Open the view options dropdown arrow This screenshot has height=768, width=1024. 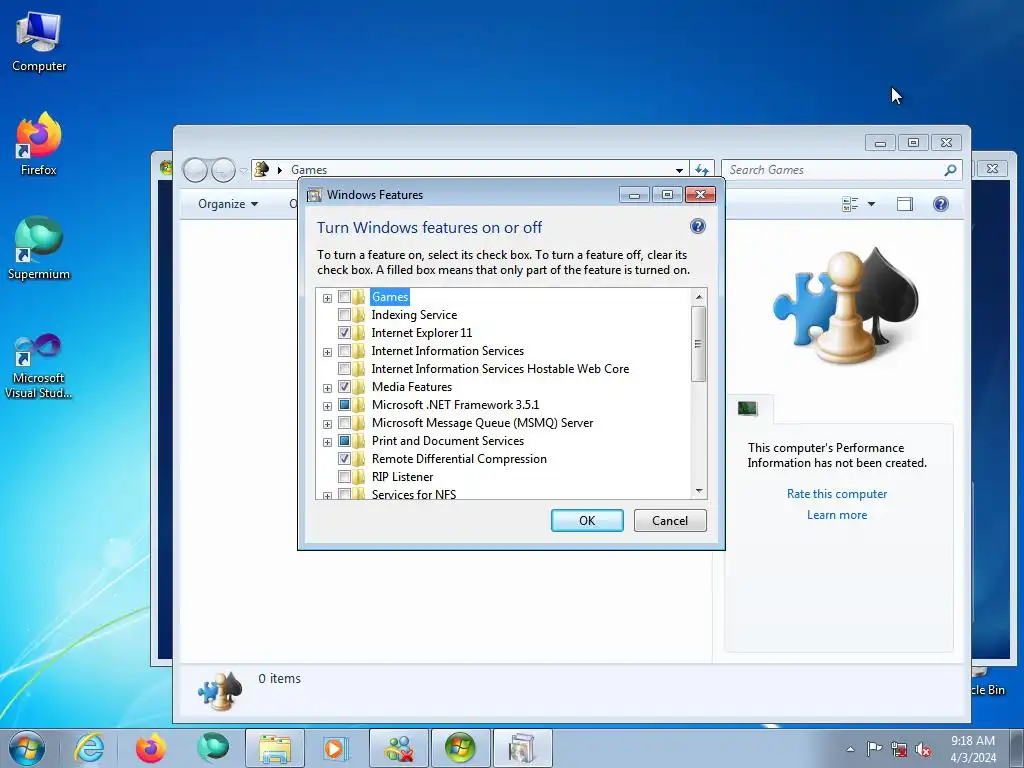pyautogui.click(x=871, y=204)
